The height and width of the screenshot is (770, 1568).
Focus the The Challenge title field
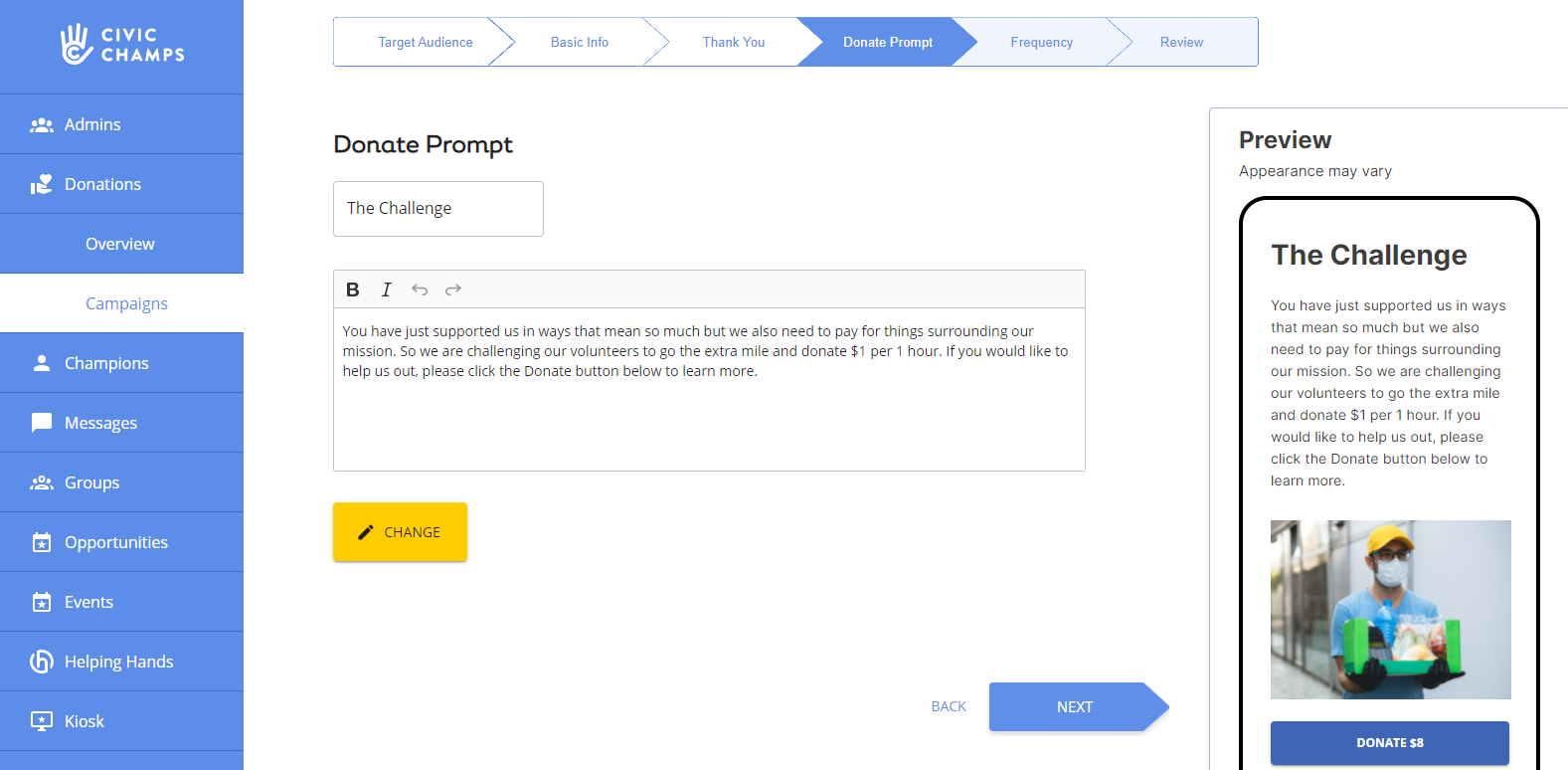(438, 209)
